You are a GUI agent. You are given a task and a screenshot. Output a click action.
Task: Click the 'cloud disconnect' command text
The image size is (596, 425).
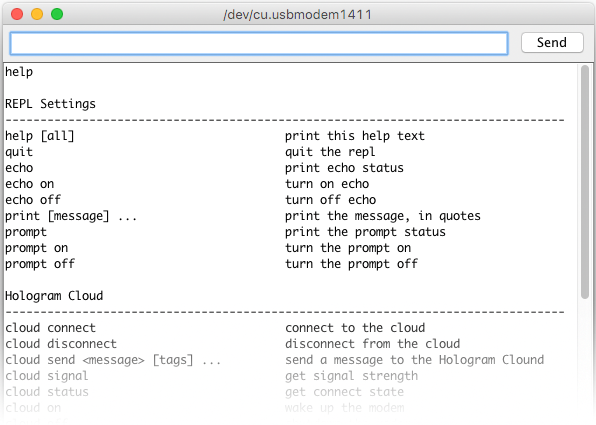[x=61, y=344]
